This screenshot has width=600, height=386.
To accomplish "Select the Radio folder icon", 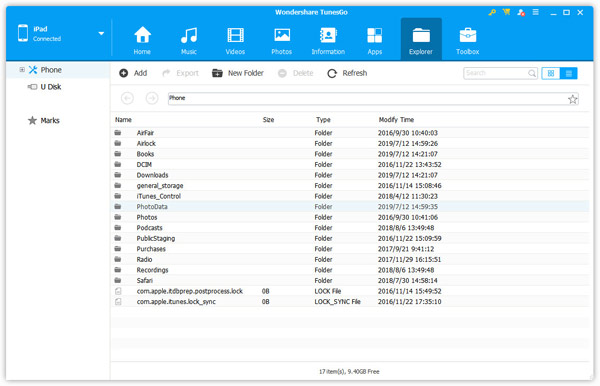I will [118, 259].
